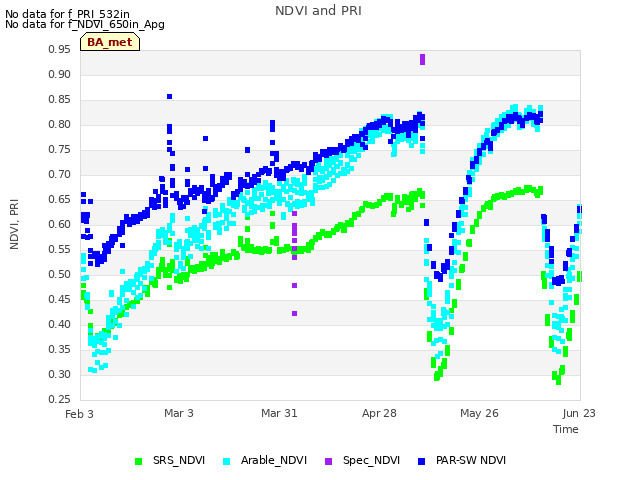Image resolution: width=640 pixels, height=480 pixels.
Task: Click the x-axis title 'Time'
Action: coord(566,429)
